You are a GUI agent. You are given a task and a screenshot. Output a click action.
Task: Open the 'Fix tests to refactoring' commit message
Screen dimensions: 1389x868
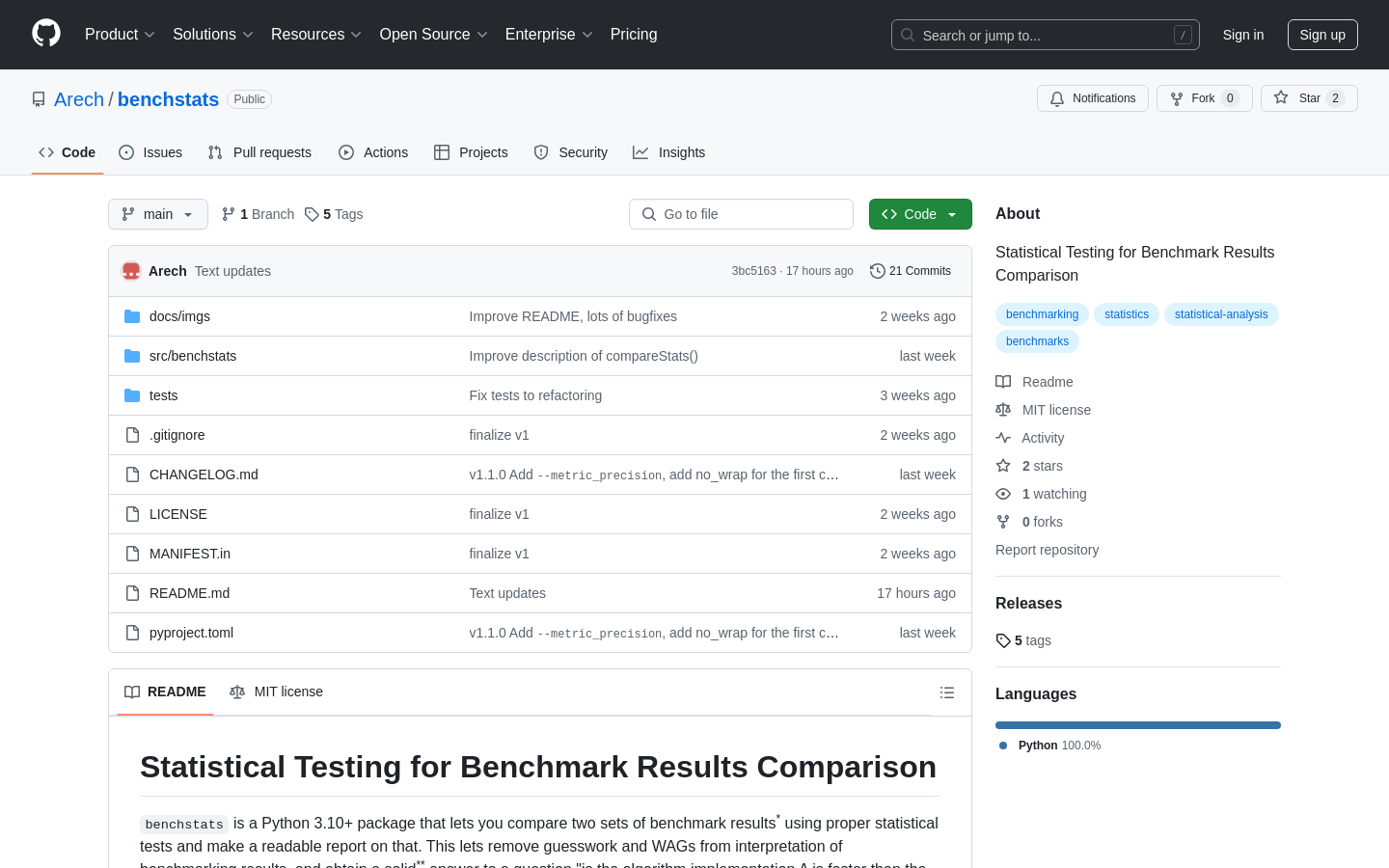coord(535,395)
